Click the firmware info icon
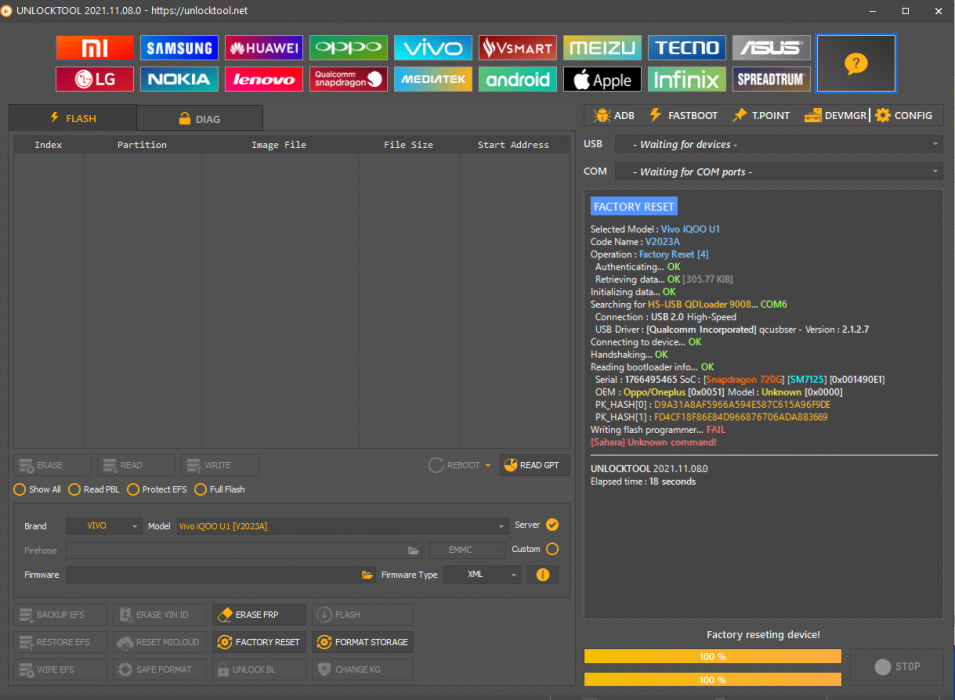This screenshot has width=955, height=700. [543, 574]
